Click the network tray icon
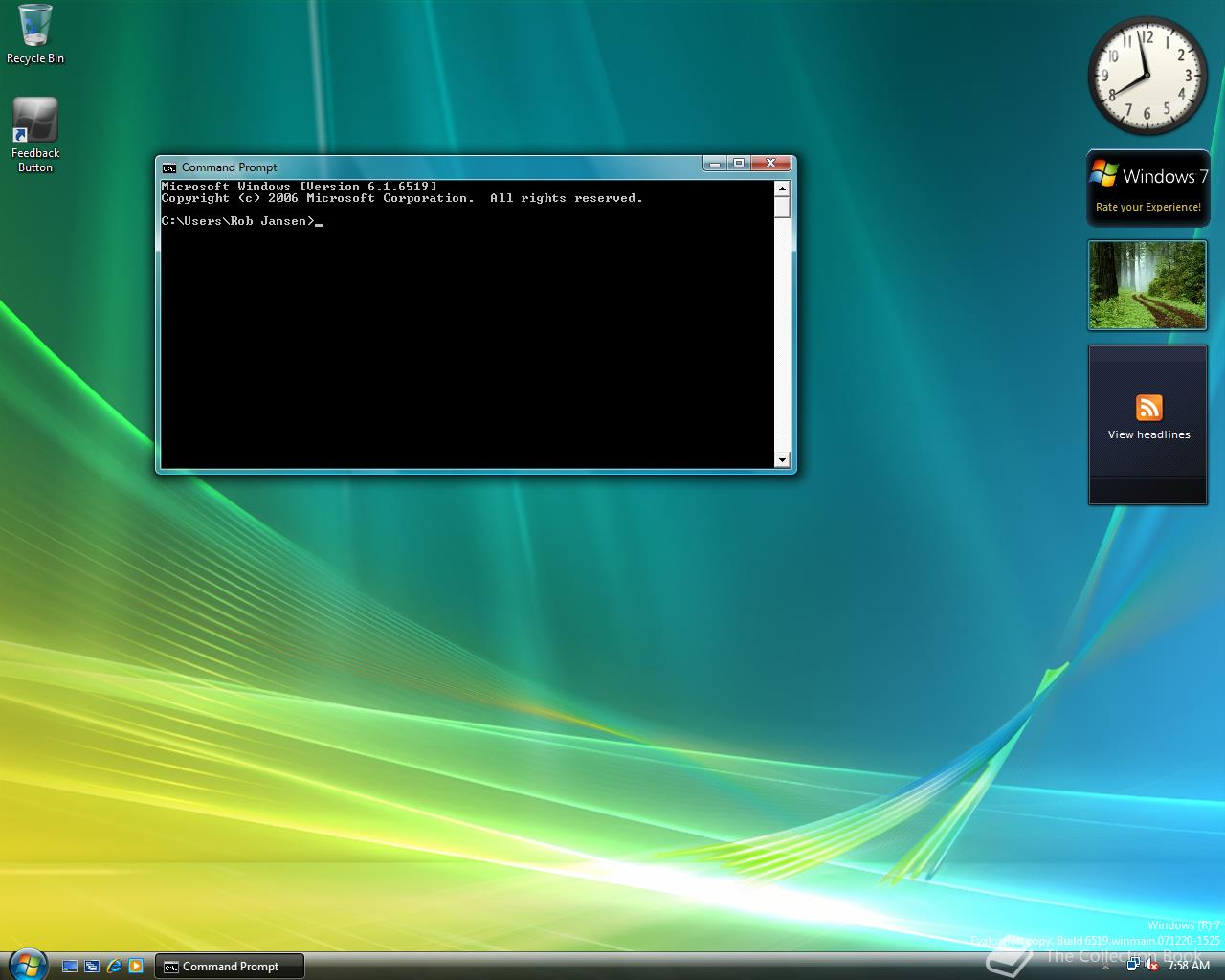Viewport: 1225px width, 980px height. 1132,966
